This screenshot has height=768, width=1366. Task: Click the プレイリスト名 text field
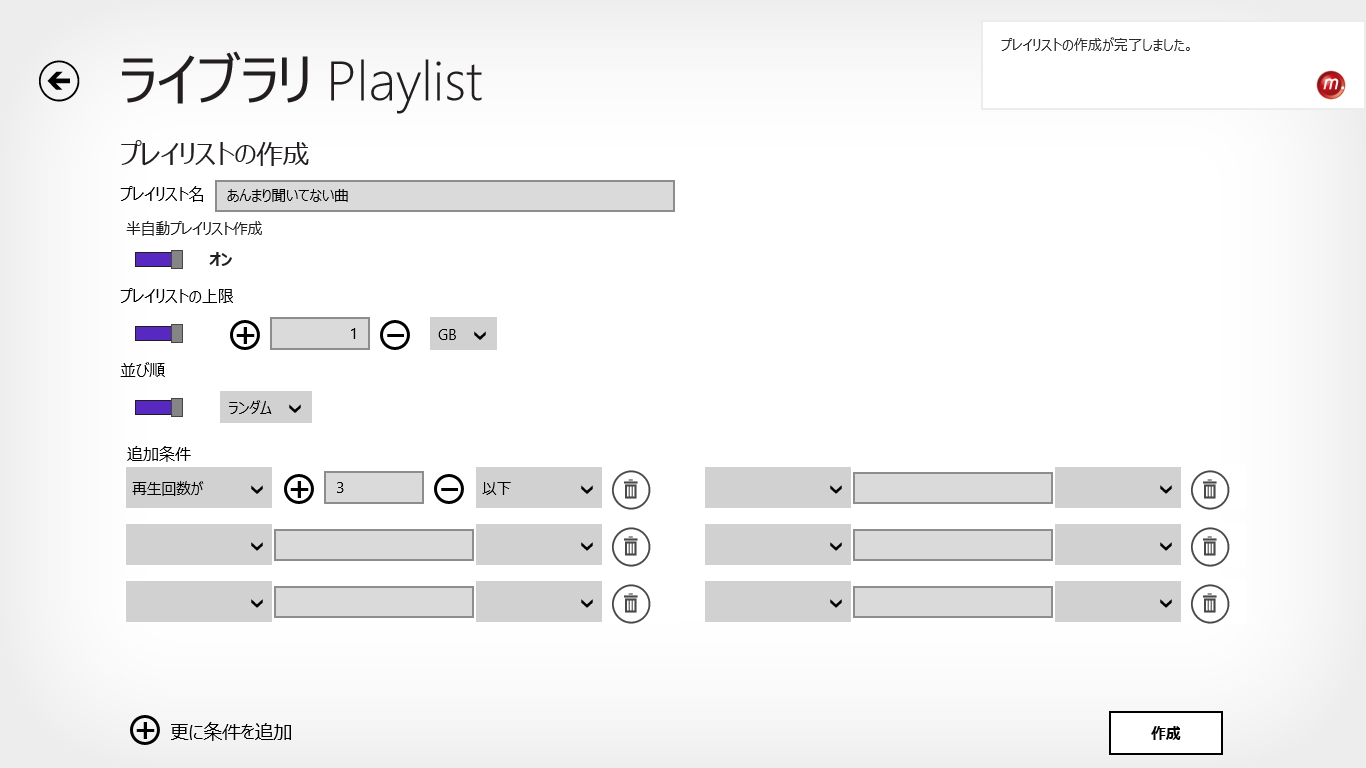(x=445, y=196)
